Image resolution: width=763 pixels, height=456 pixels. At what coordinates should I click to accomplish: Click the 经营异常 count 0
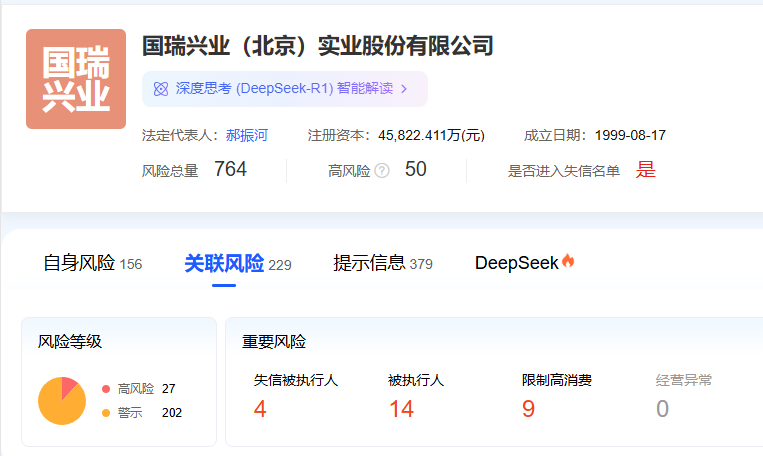point(662,409)
